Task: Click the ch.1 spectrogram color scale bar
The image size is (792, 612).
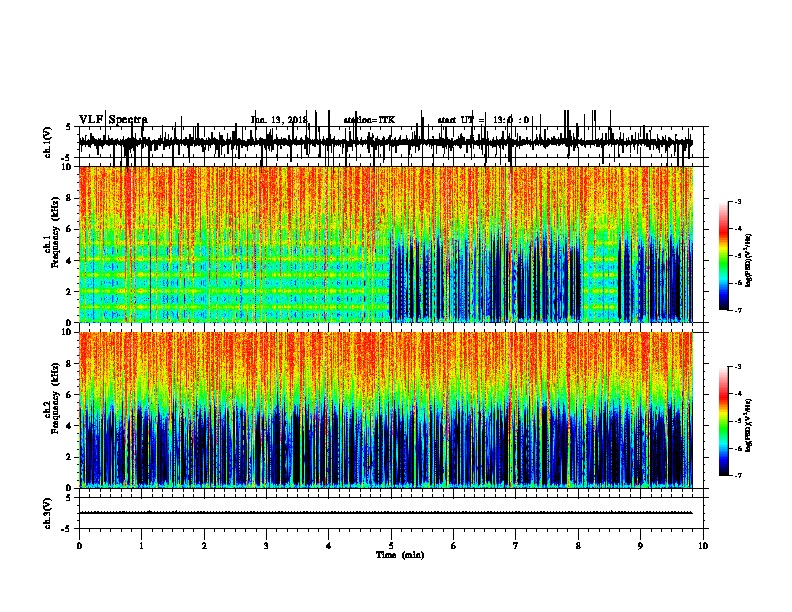Action: [x=724, y=256]
